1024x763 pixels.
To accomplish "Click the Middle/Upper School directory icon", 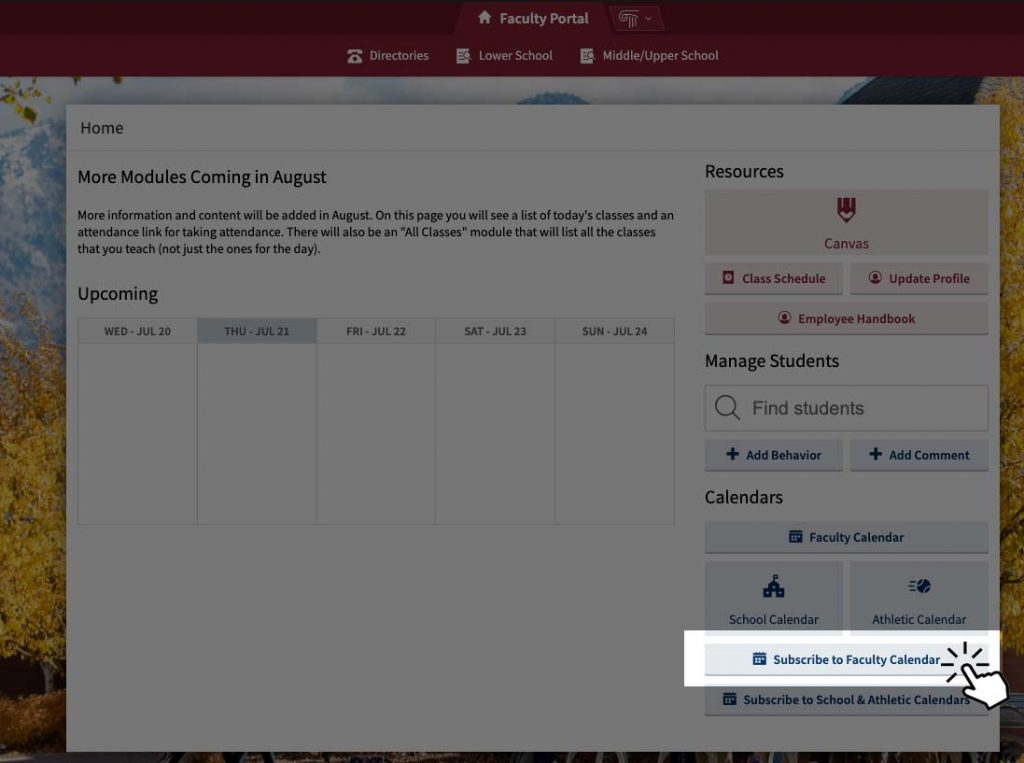I will click(588, 56).
